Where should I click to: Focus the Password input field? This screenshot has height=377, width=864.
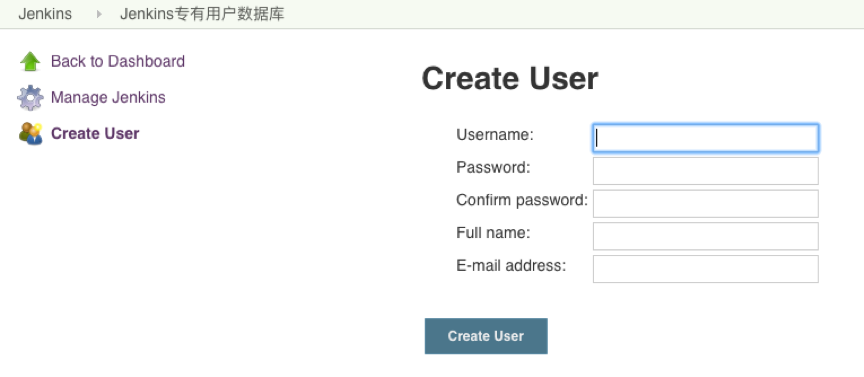705,171
